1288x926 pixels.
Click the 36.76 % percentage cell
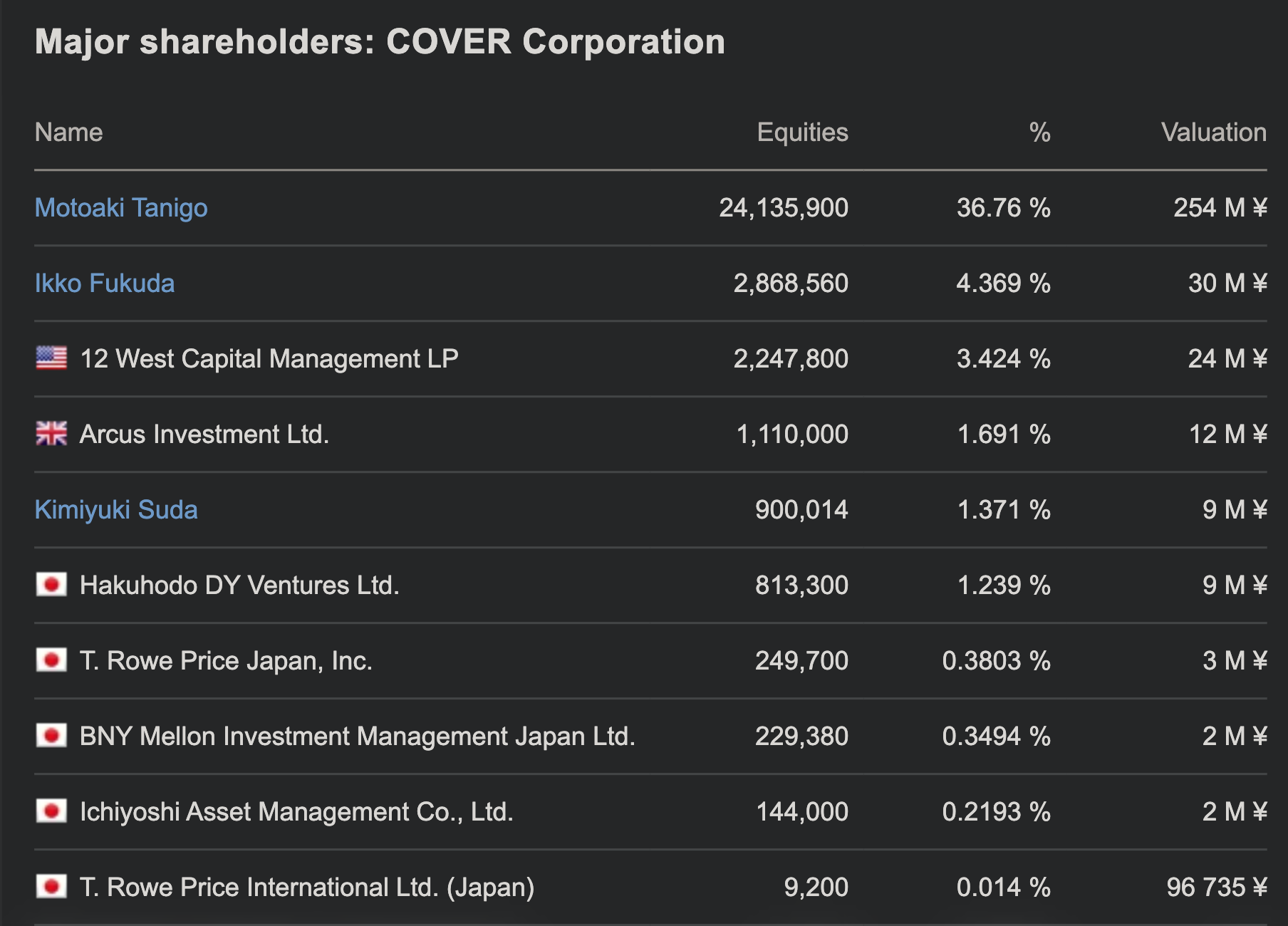(1004, 208)
